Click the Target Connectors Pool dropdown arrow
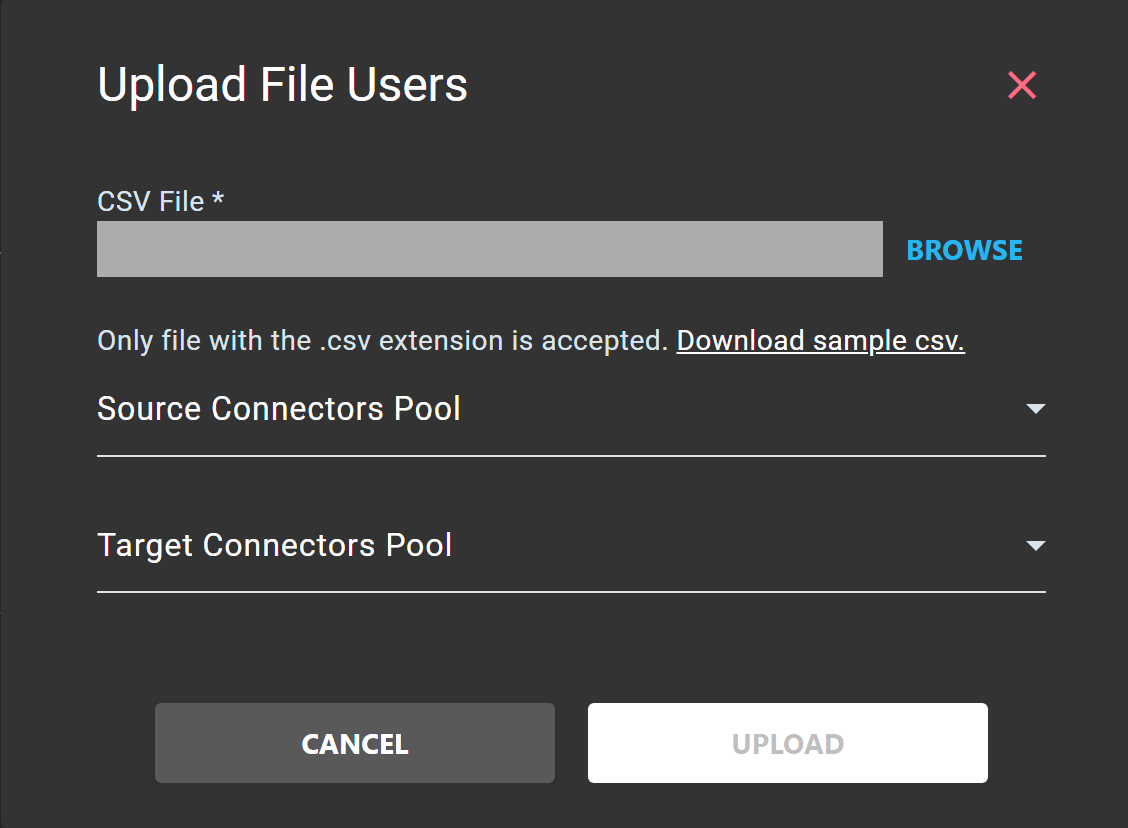 click(1037, 545)
